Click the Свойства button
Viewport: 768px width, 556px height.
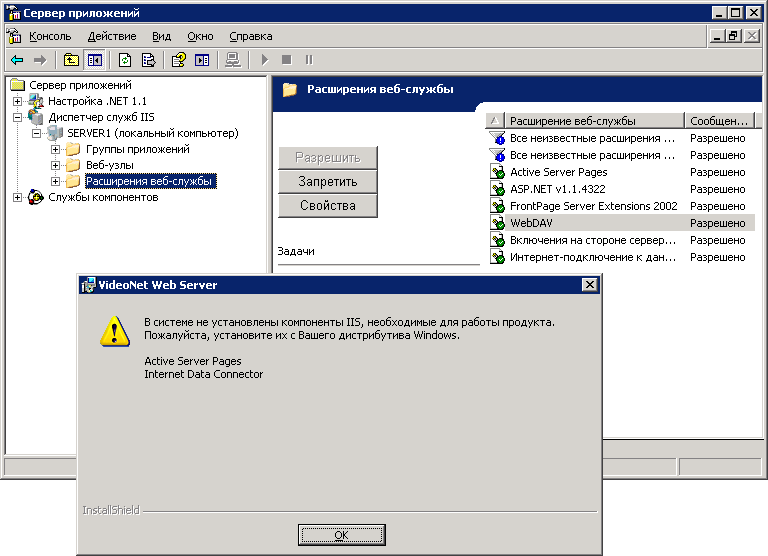pyautogui.click(x=328, y=206)
